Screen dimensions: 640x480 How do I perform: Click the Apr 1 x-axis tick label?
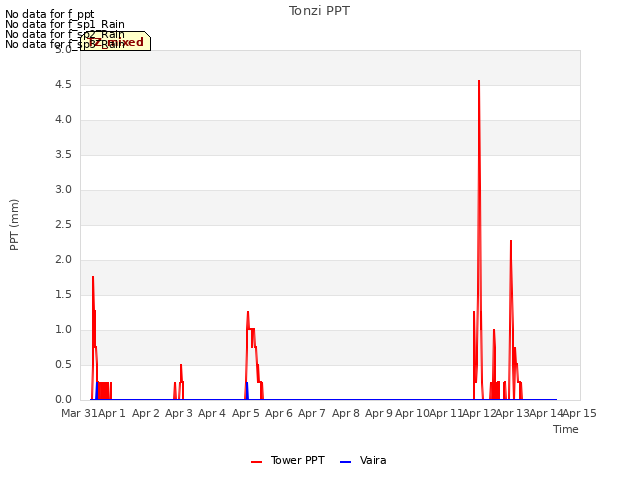(111, 413)
